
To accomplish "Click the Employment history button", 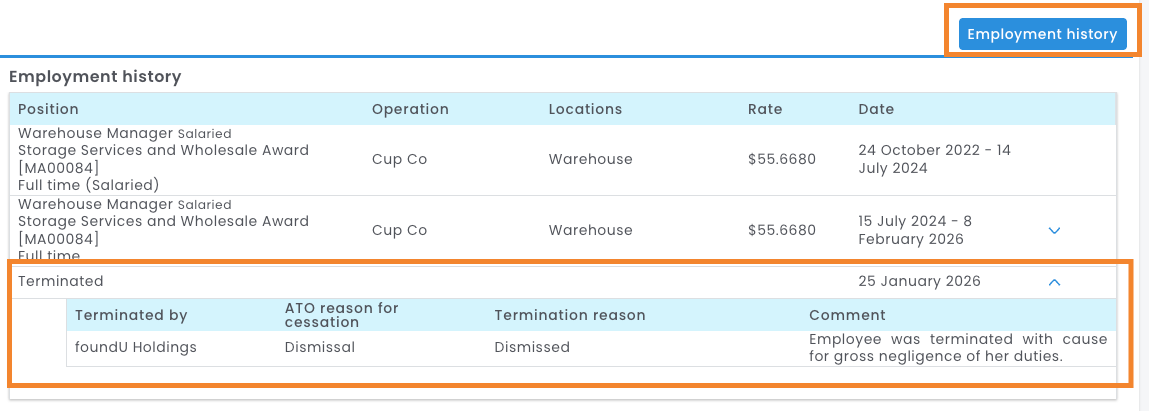I will point(1042,34).
